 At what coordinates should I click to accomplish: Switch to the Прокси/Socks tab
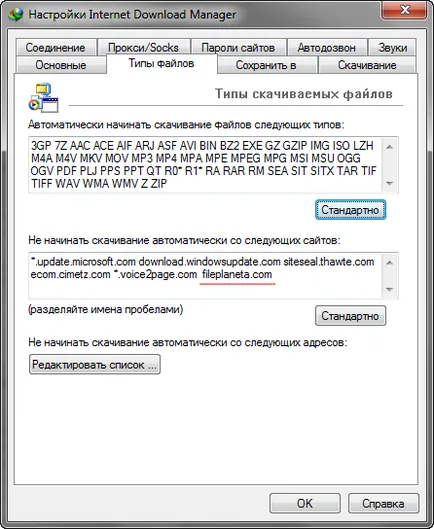(x=143, y=48)
